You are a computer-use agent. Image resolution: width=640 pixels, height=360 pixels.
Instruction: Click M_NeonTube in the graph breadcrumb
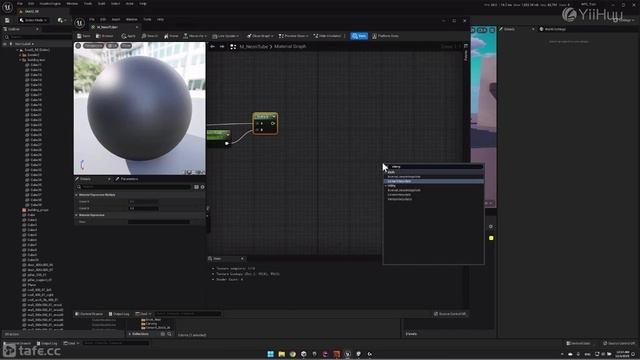tap(253, 47)
